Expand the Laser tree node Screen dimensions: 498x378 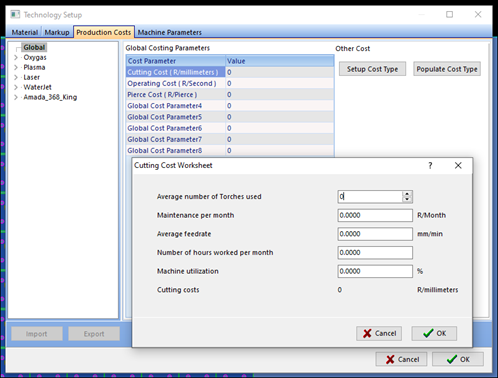pos(16,77)
